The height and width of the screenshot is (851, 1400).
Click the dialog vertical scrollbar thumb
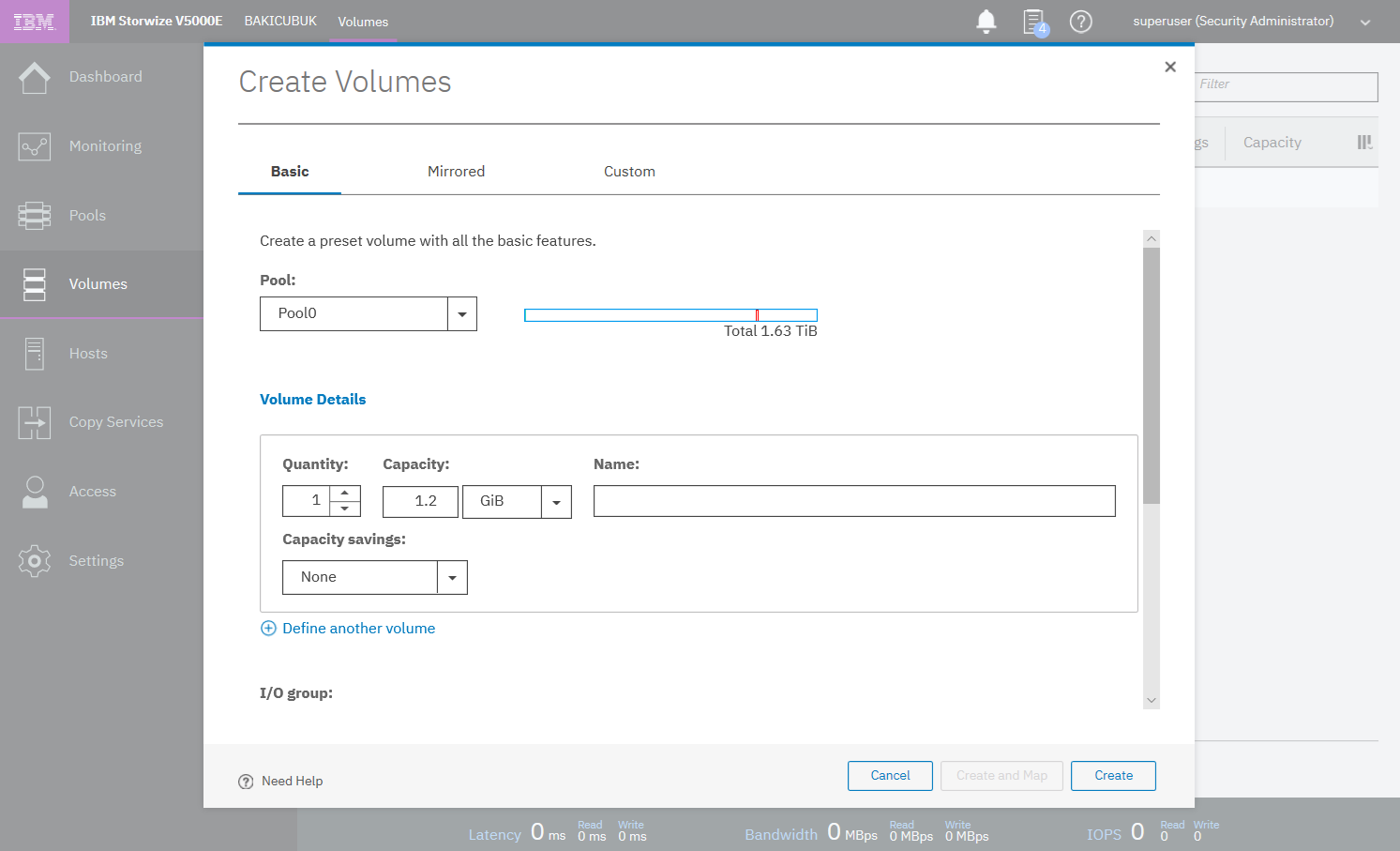click(x=1152, y=375)
